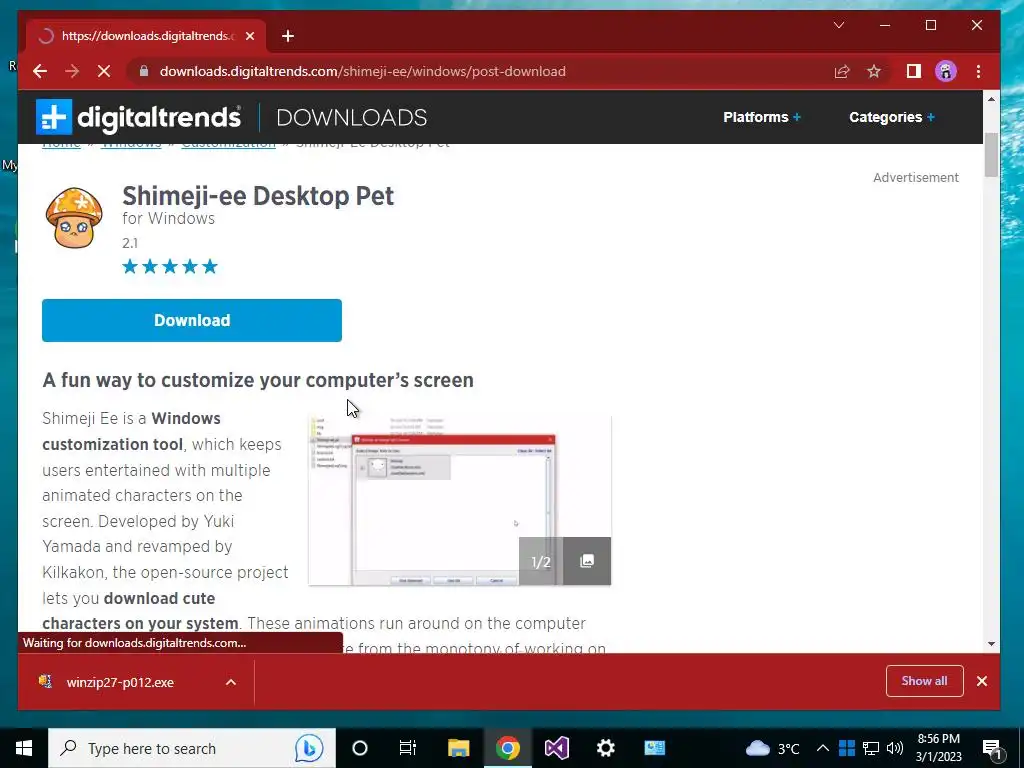Stop the page from loading

point(104,71)
